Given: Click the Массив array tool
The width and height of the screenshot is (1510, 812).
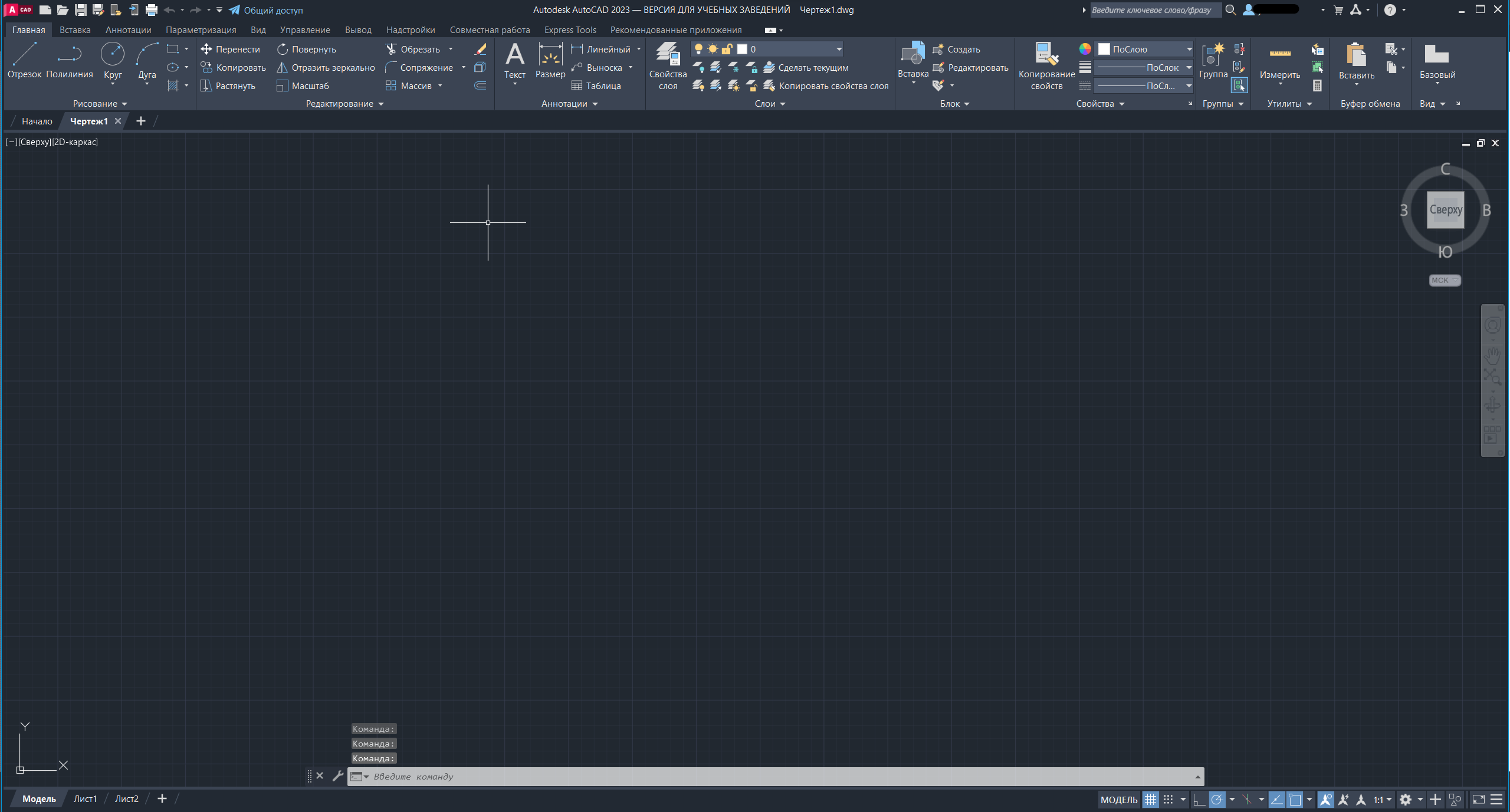Looking at the screenshot, I should point(409,86).
